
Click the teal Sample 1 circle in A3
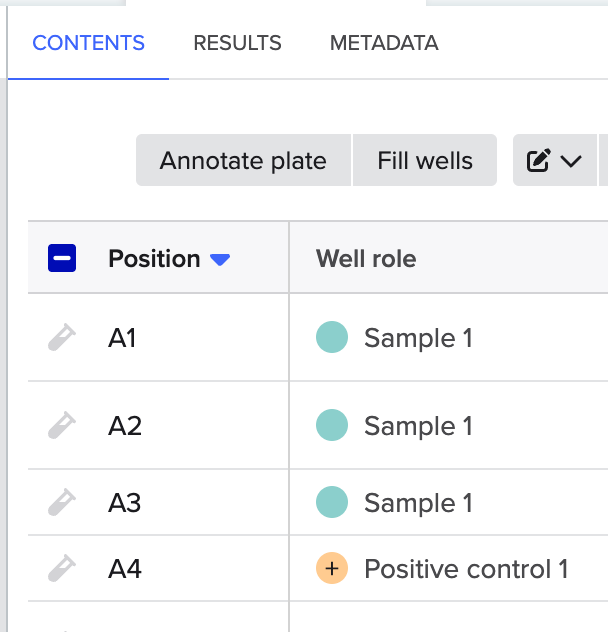point(332,502)
